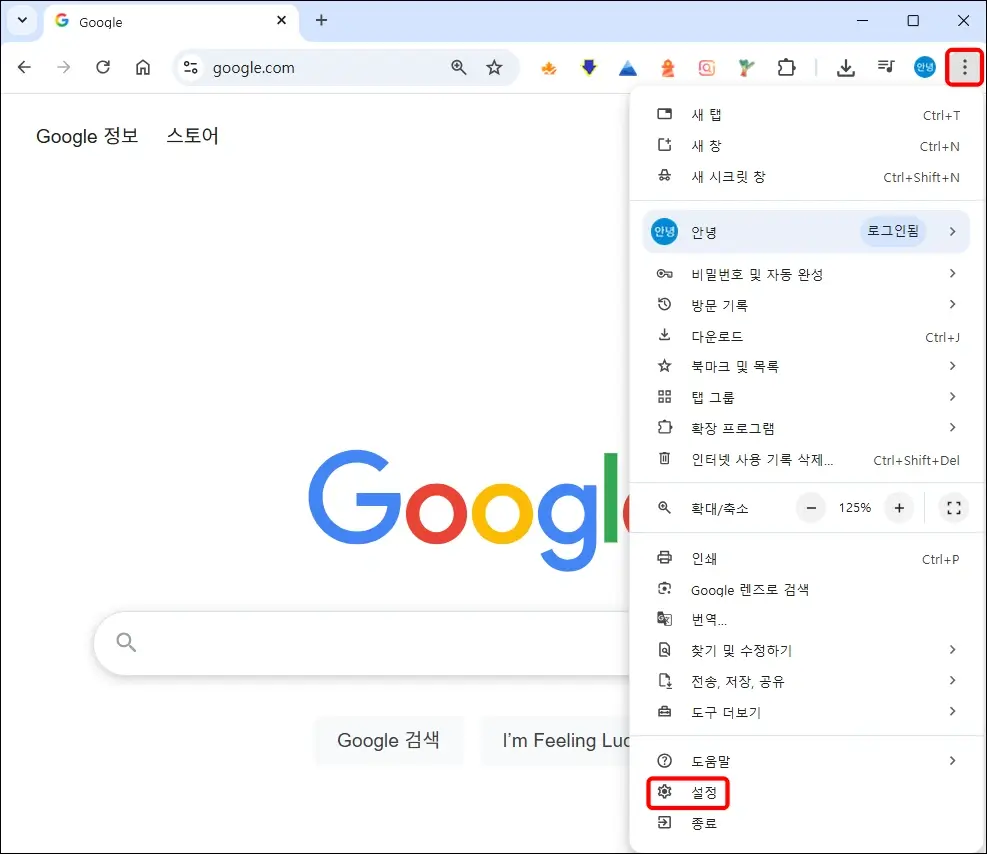987x854 pixels.
Task: Open the Google 정보 link
Action: (x=87, y=136)
